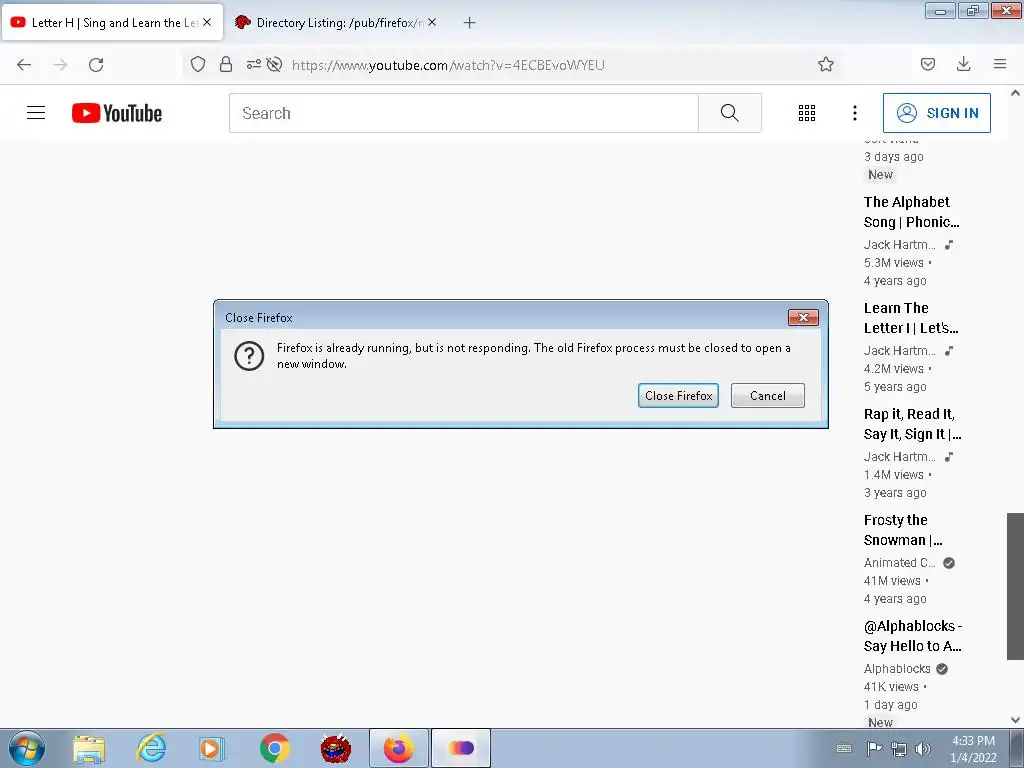Image resolution: width=1024 pixels, height=768 pixels.
Task: Cancel the Close Firefox dialog
Action: click(x=767, y=396)
